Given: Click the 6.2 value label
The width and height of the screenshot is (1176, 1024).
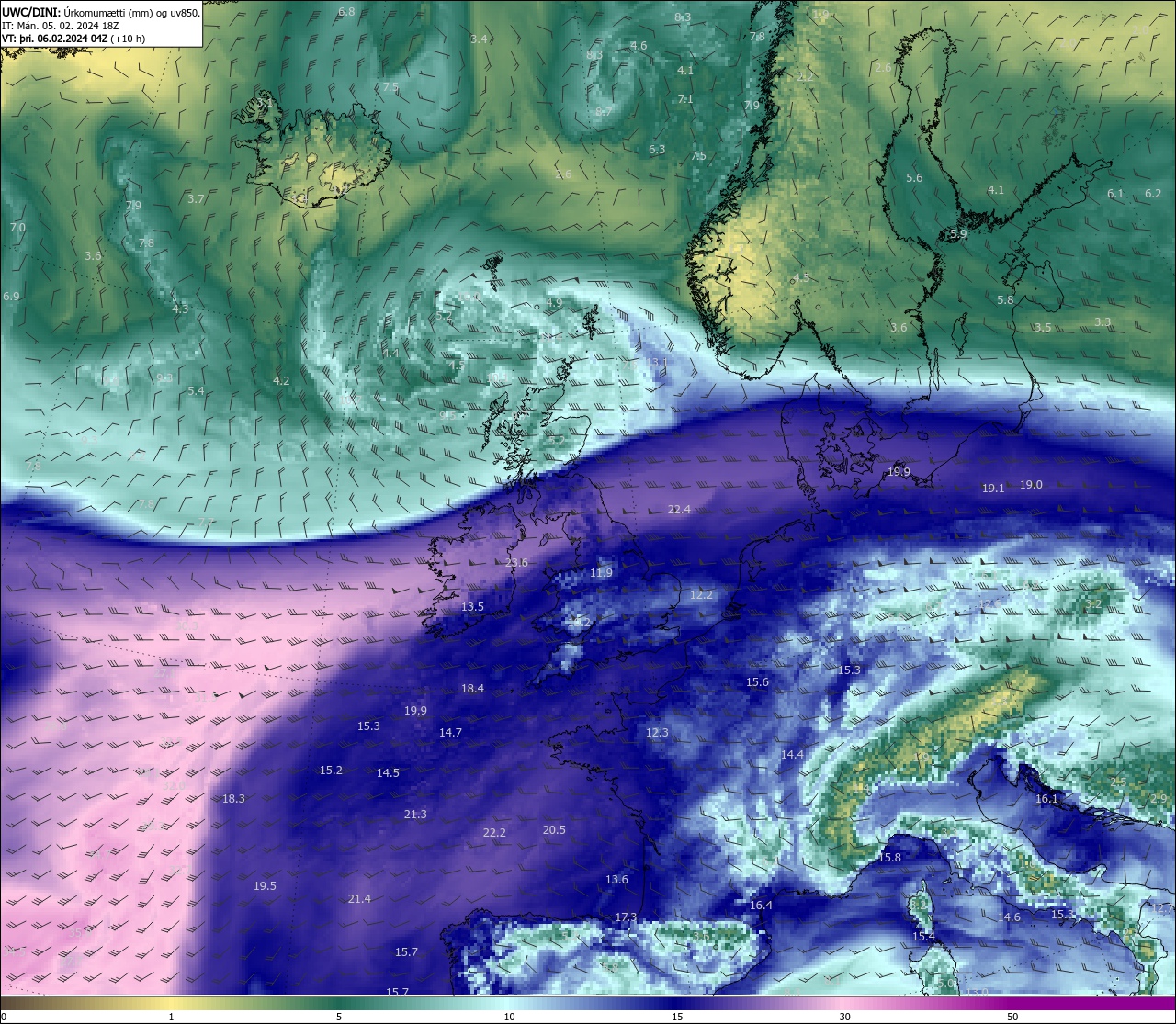Looking at the screenshot, I should 1153,194.
